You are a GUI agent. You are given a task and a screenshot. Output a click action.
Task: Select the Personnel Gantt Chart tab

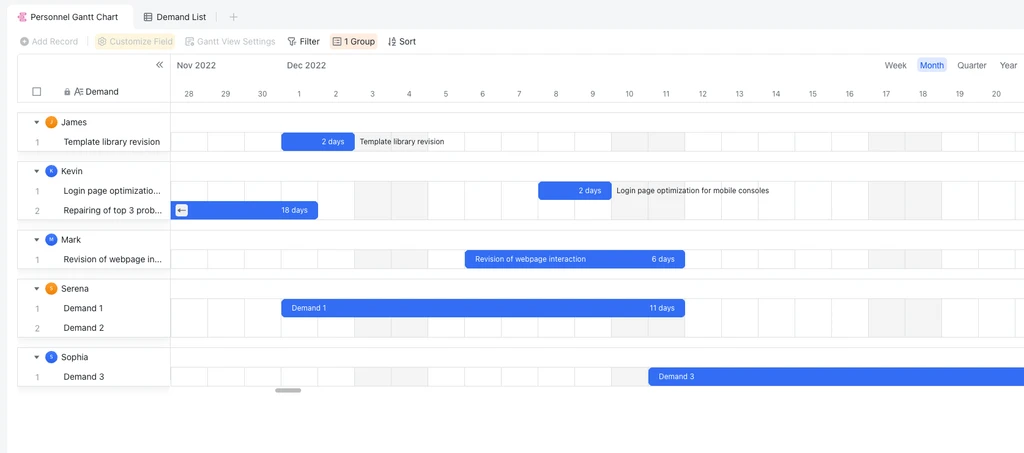coord(68,17)
